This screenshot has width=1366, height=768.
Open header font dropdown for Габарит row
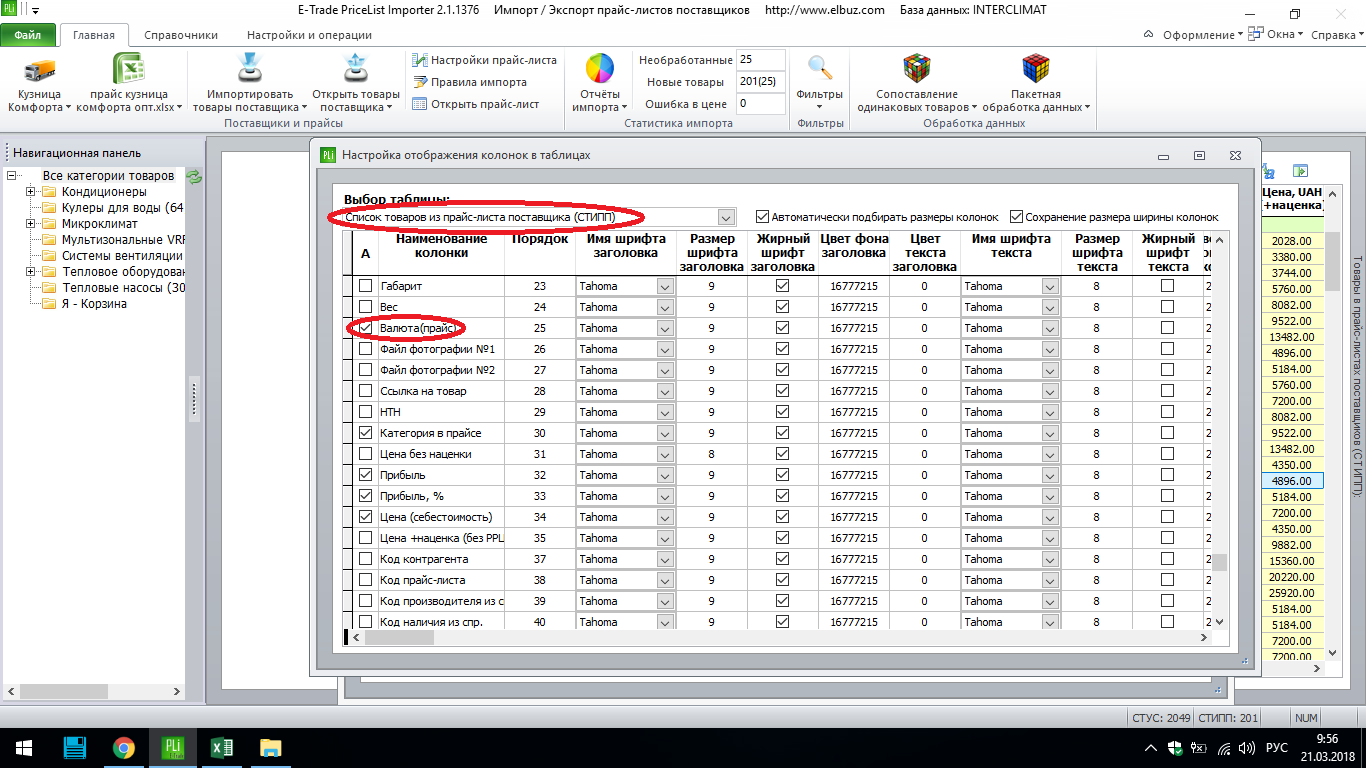[665, 286]
